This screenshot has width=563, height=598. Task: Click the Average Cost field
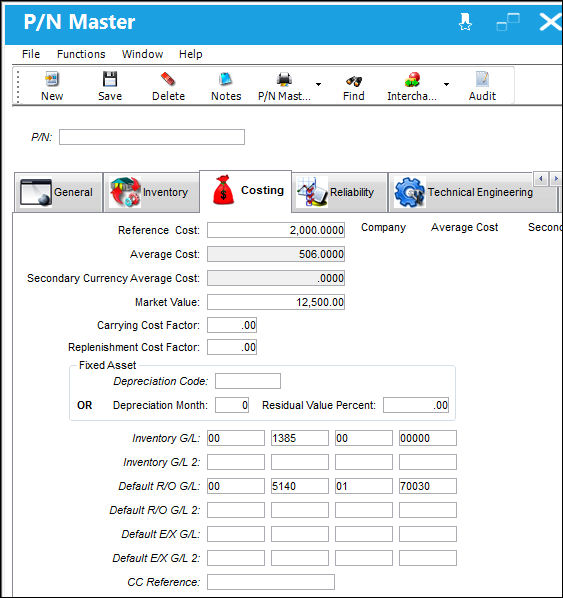coord(276,254)
